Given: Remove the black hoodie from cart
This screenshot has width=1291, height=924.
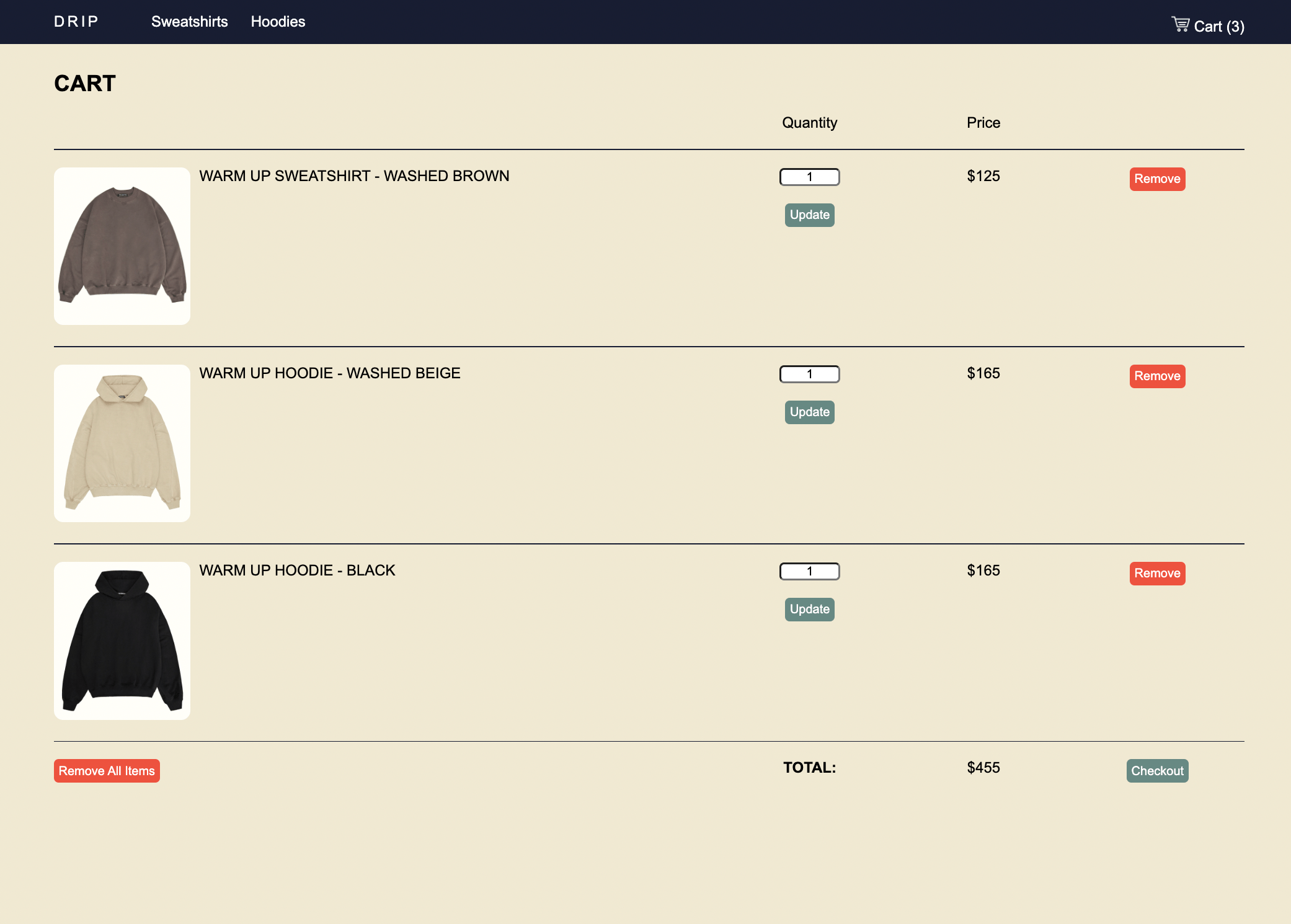Looking at the screenshot, I should (1156, 574).
